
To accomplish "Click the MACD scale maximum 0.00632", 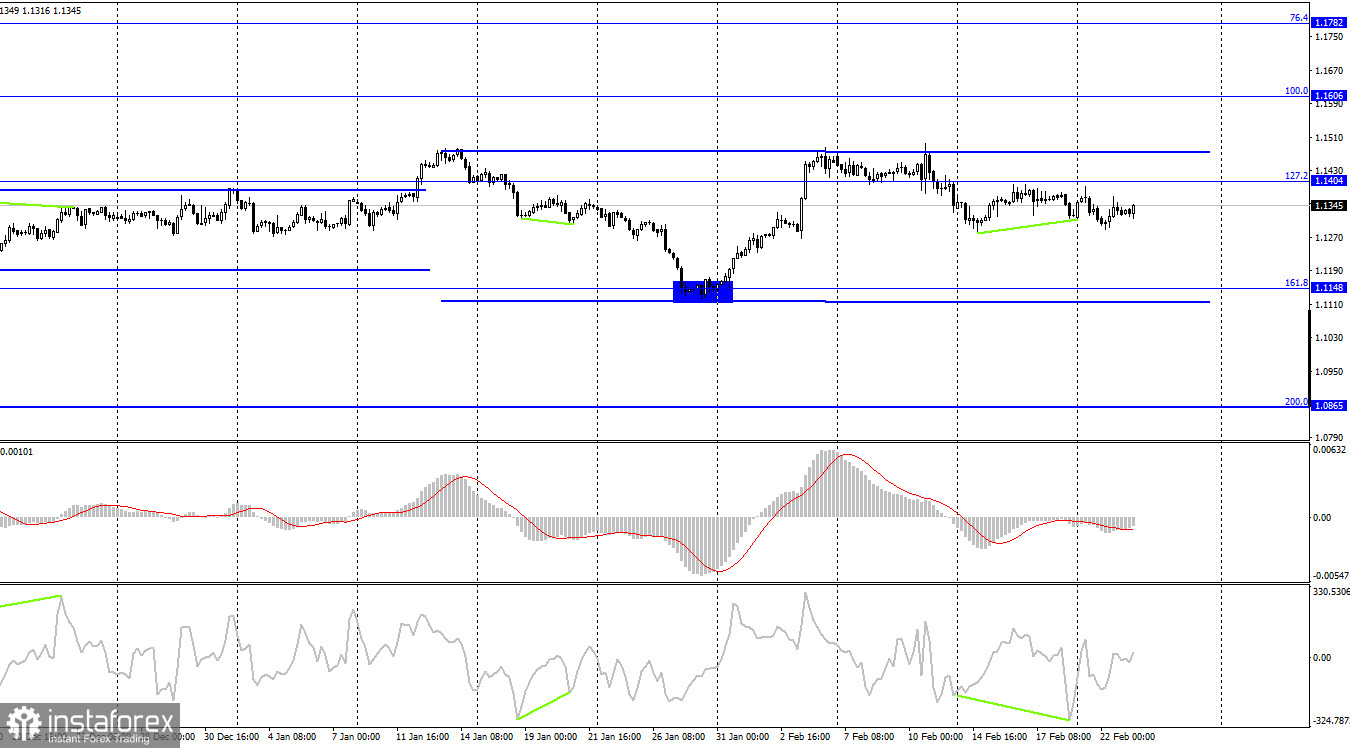I will click(x=1329, y=450).
